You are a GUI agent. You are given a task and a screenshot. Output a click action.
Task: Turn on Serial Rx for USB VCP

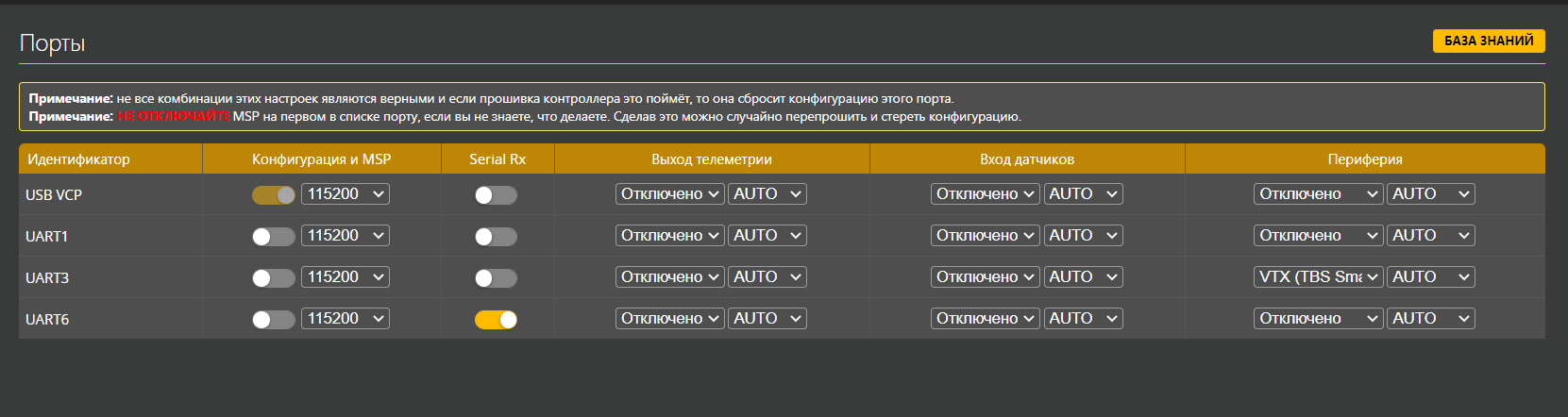[496, 195]
